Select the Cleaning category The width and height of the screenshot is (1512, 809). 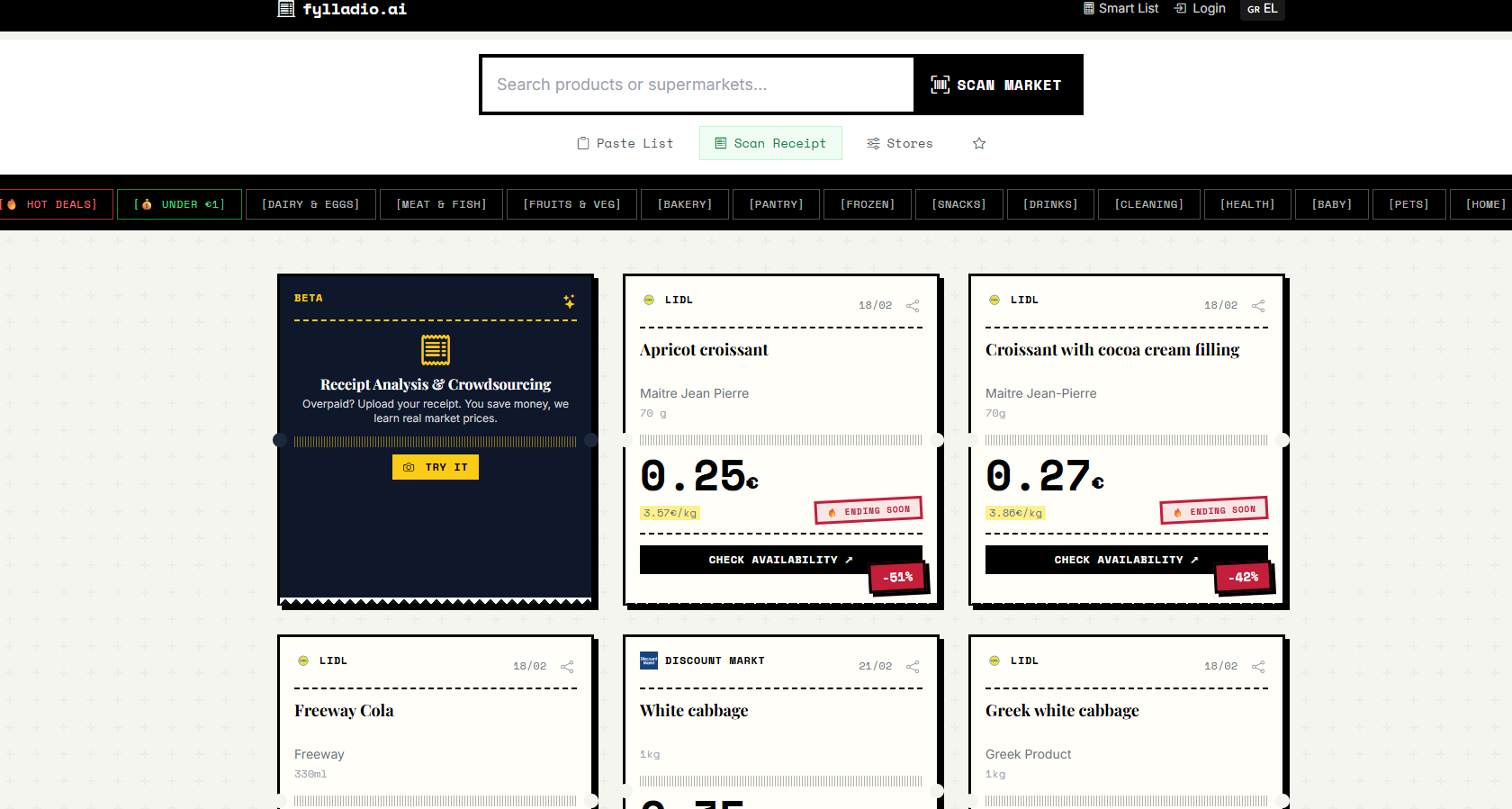coord(1148,204)
